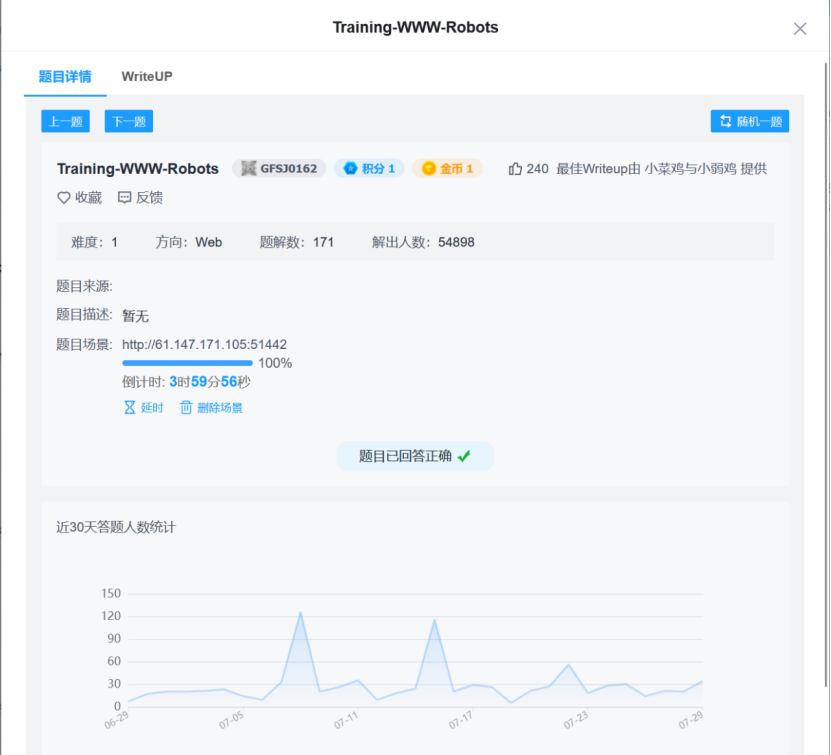Close the Training-WWW-Robots dialog

click(x=800, y=29)
